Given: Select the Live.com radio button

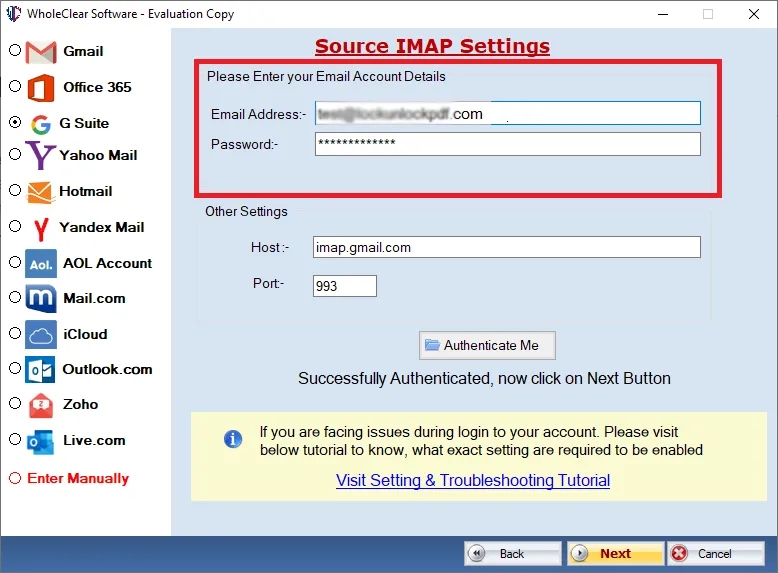Looking at the screenshot, I should (x=15, y=439).
